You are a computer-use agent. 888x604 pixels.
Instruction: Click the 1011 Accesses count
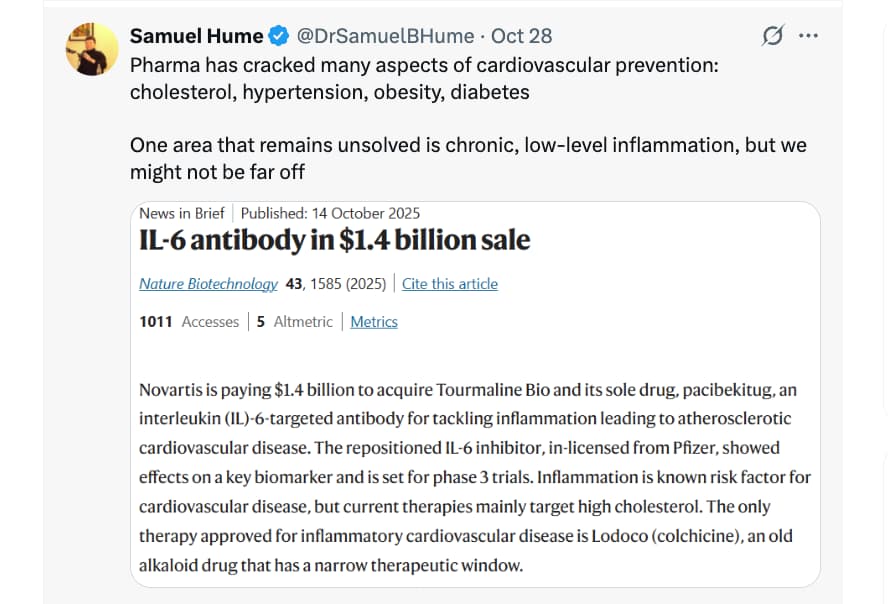coord(189,322)
